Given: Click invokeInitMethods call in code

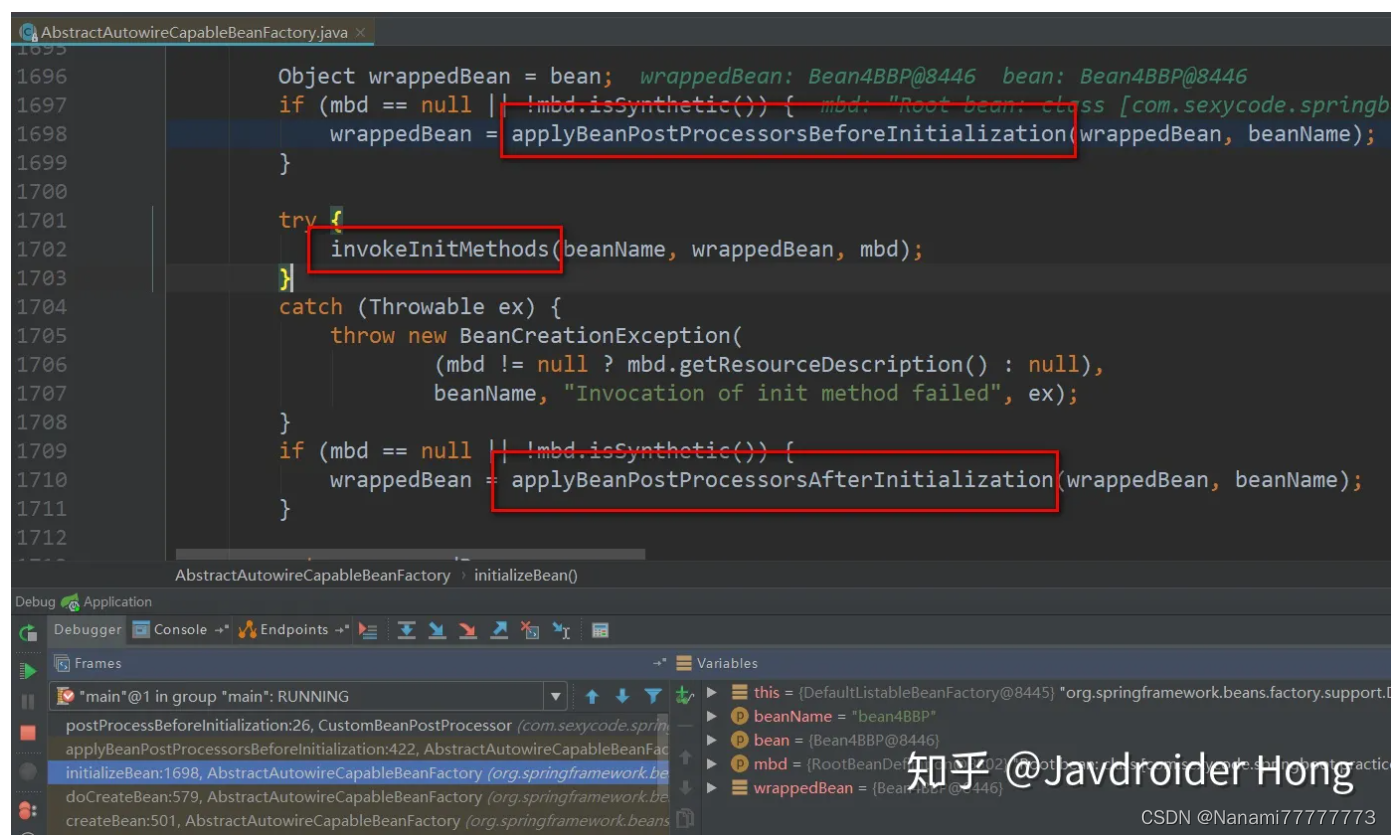Looking at the screenshot, I should coord(440,249).
